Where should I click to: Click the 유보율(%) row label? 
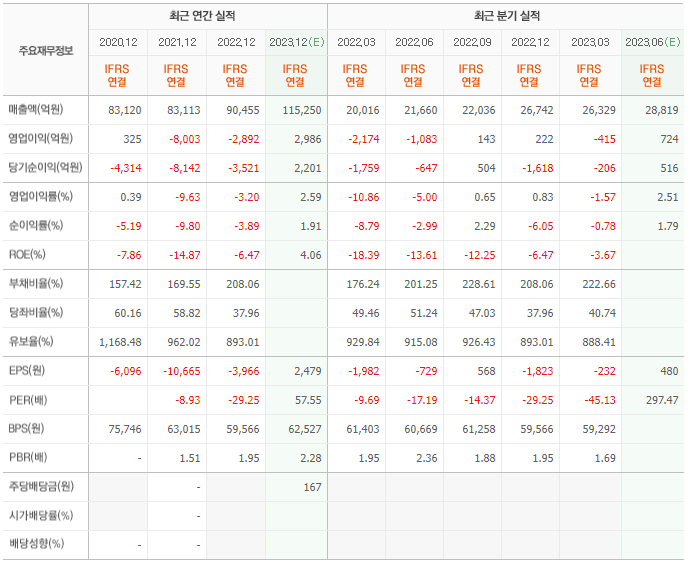tap(31, 342)
